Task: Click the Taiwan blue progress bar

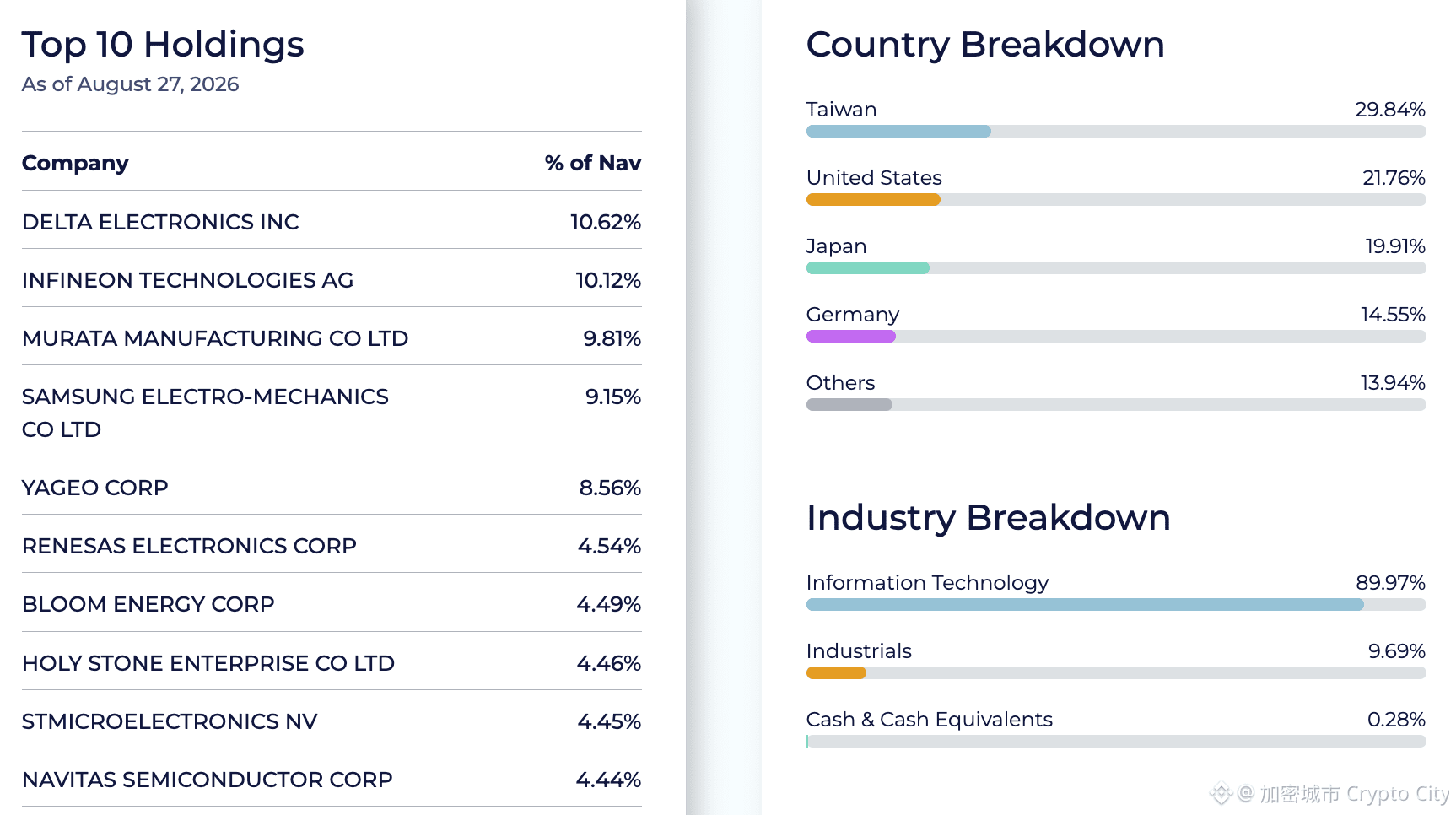Action: 898,132
